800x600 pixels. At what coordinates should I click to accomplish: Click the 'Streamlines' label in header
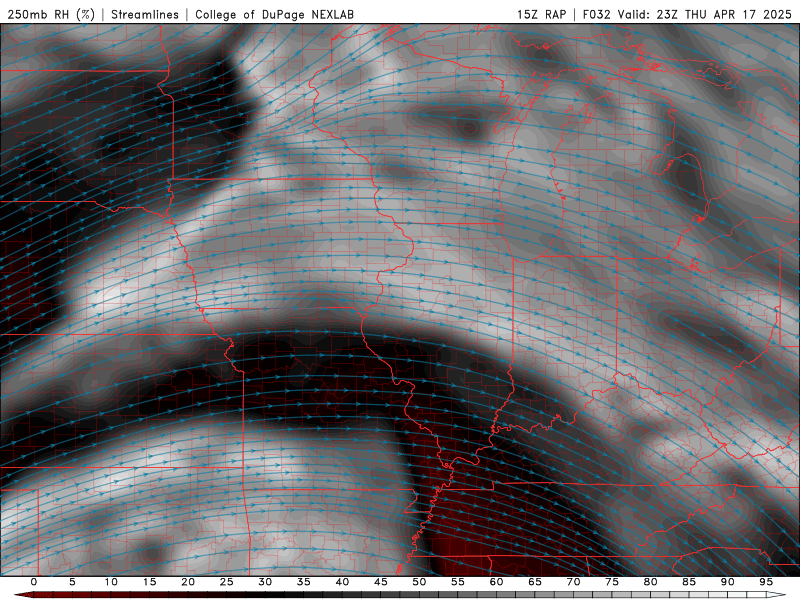coord(145,14)
